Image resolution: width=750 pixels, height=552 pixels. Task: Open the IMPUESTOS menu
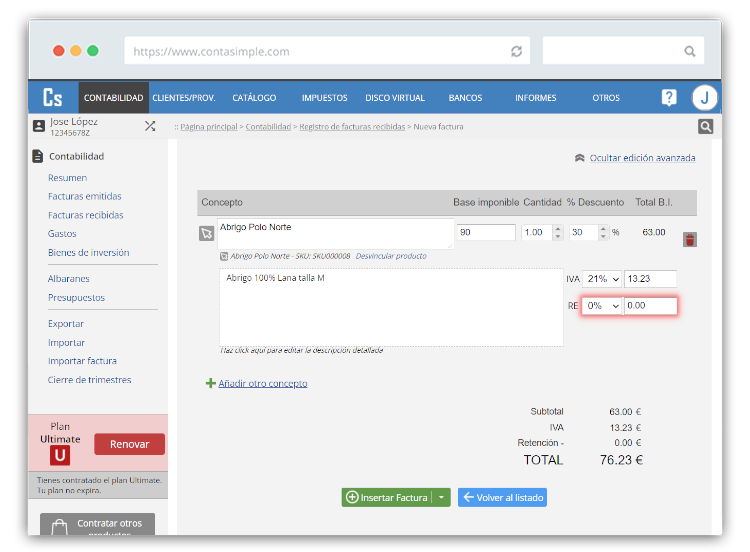click(324, 98)
